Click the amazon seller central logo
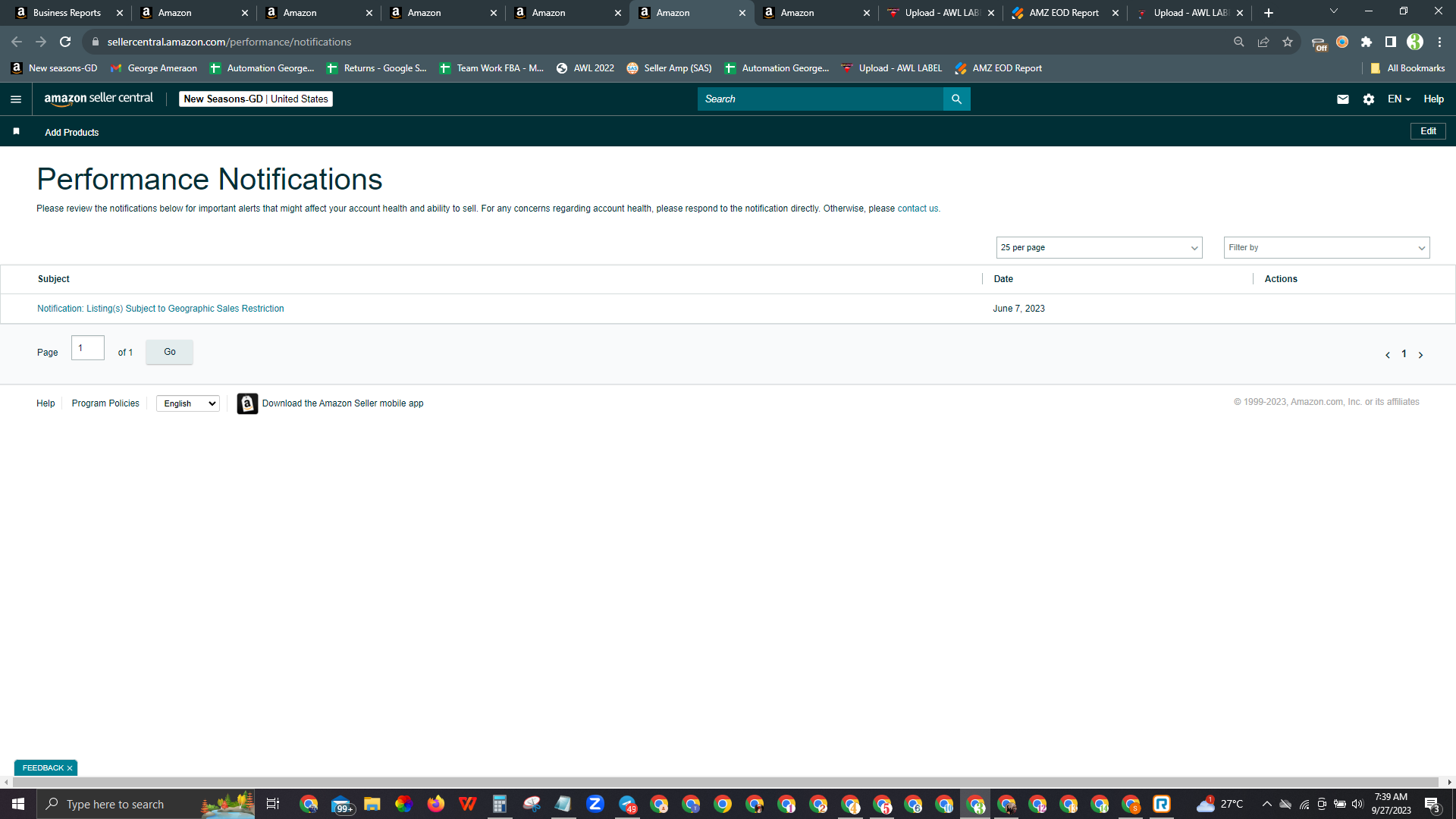The height and width of the screenshot is (819, 1456). [x=99, y=99]
